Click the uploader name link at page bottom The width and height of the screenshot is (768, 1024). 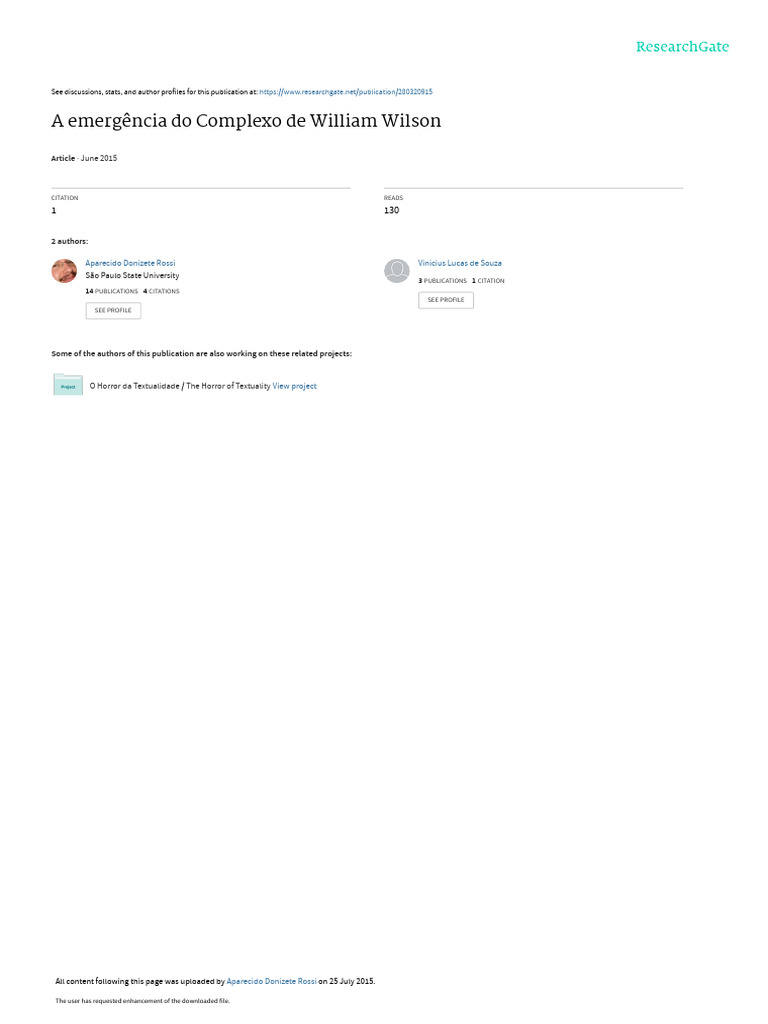271,981
